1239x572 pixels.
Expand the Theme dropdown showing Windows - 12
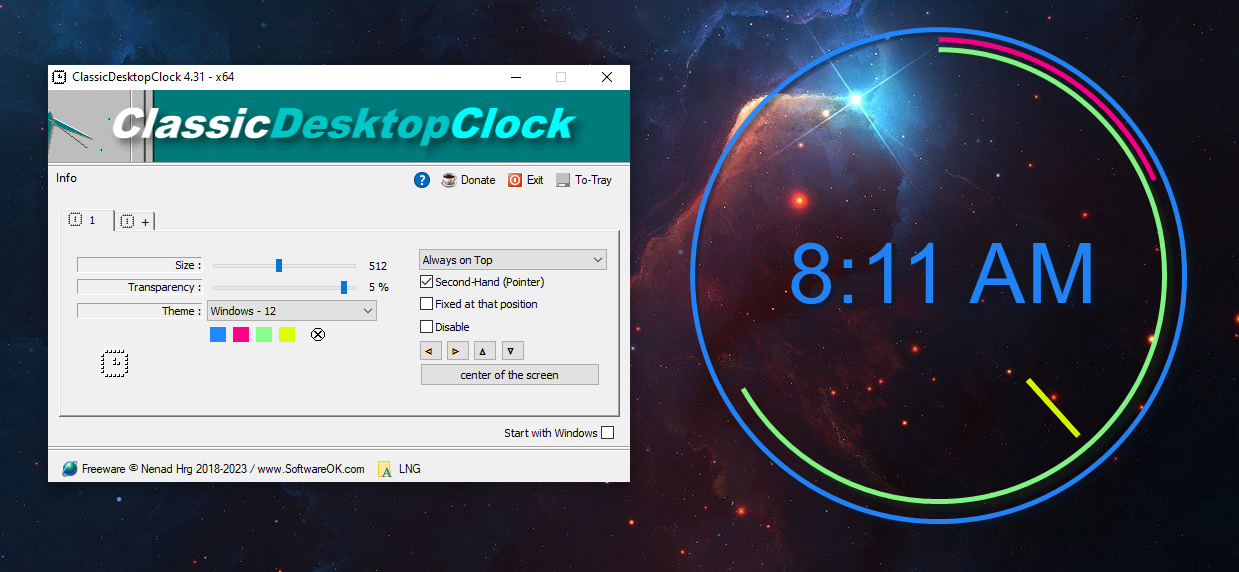[291, 311]
